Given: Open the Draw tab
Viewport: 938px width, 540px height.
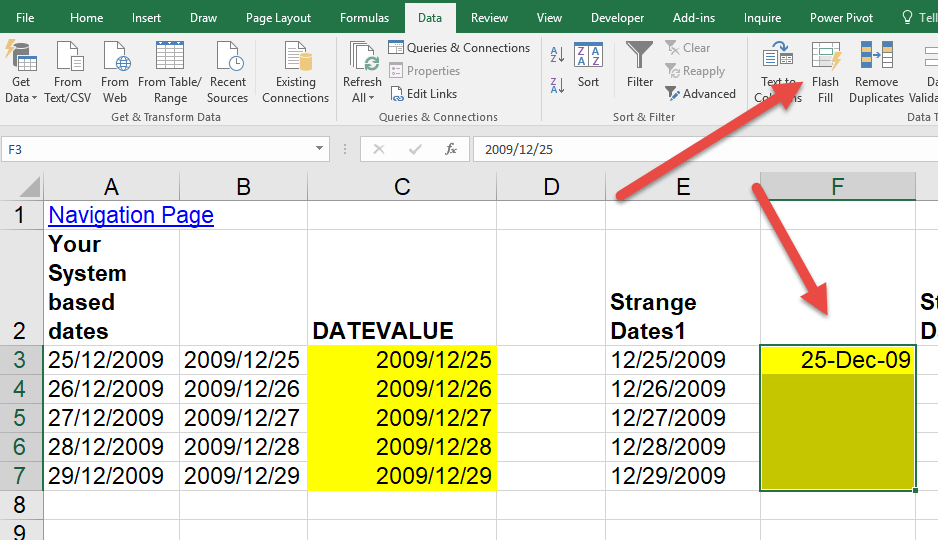Looking at the screenshot, I should coord(203,18).
